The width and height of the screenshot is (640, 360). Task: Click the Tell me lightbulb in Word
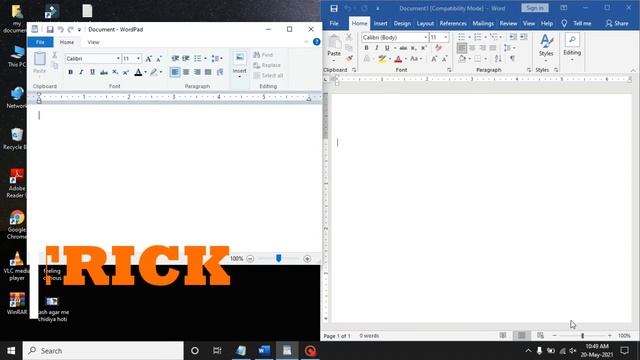pyautogui.click(x=564, y=24)
